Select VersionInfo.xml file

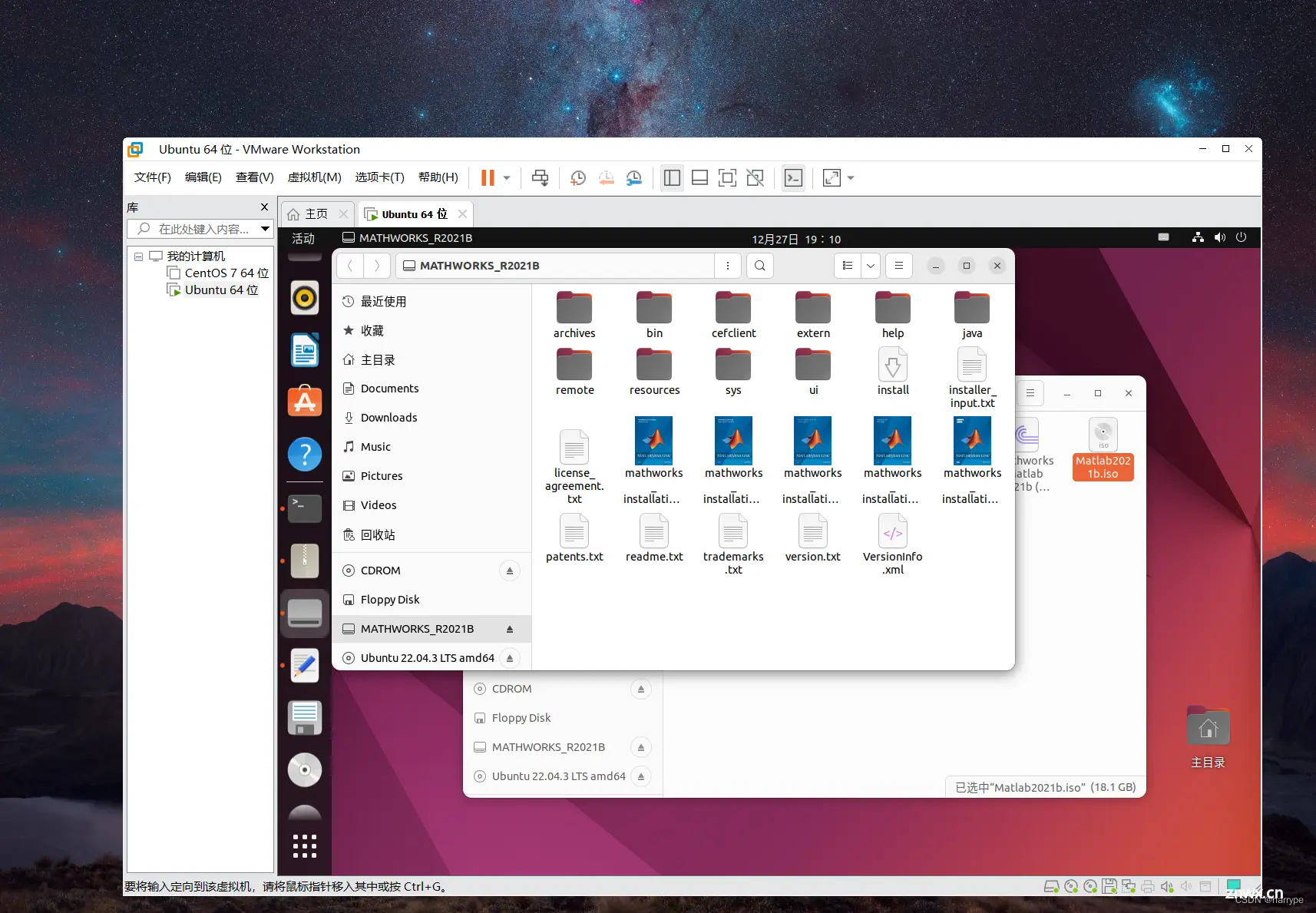pos(893,544)
